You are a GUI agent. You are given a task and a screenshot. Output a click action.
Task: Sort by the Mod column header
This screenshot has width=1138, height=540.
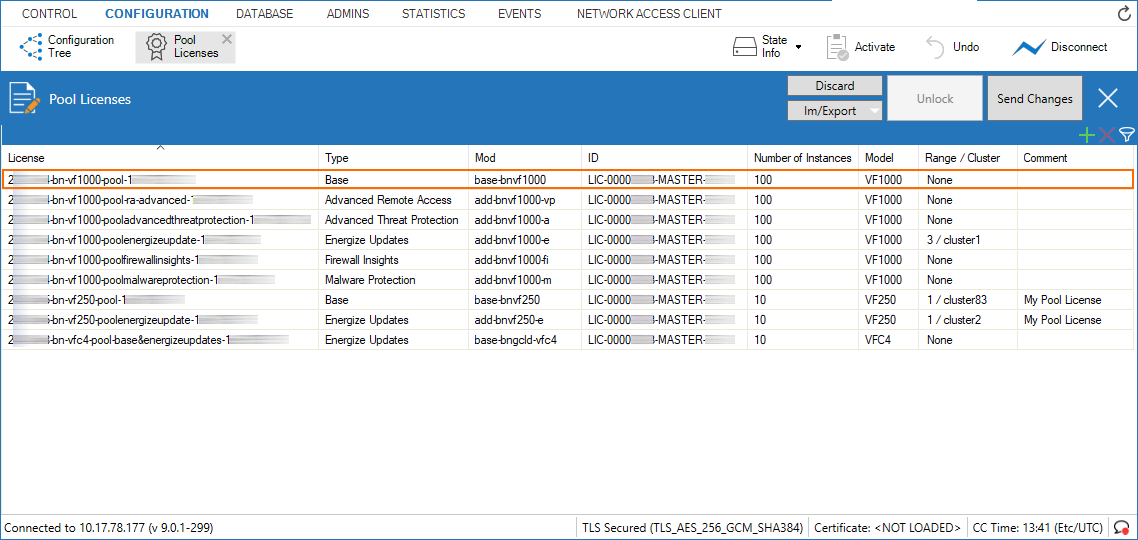pos(525,158)
